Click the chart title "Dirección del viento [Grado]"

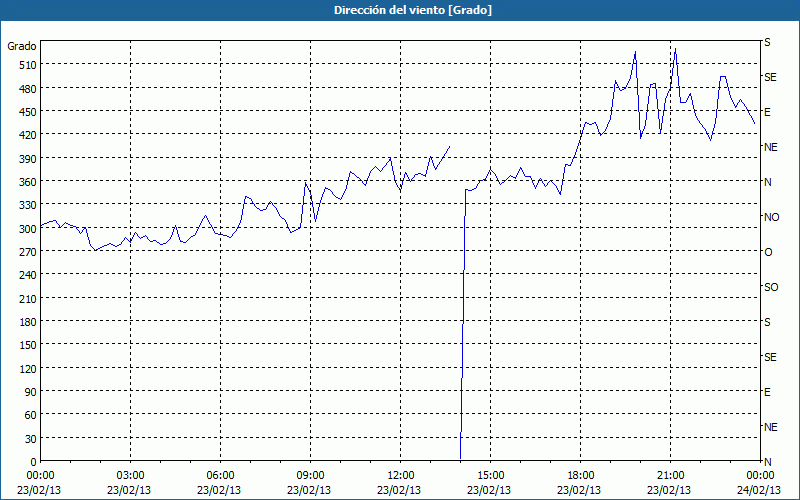(x=413, y=10)
